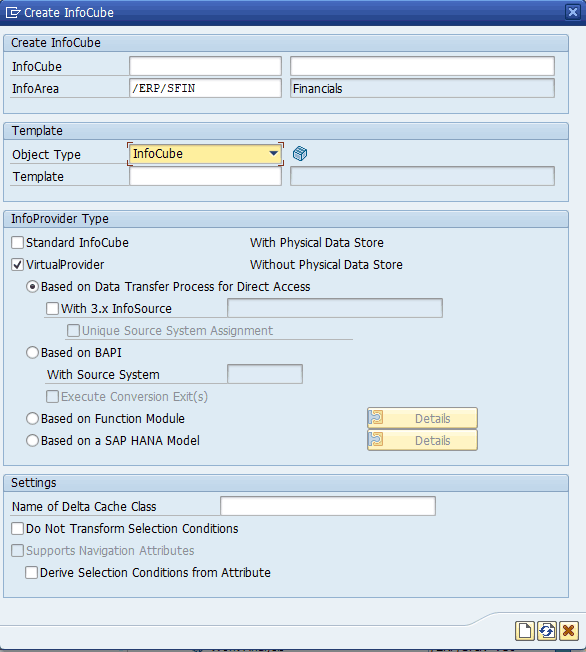Click the orange X cancel icon
This screenshot has width=586, height=652.
pyautogui.click(x=569, y=631)
